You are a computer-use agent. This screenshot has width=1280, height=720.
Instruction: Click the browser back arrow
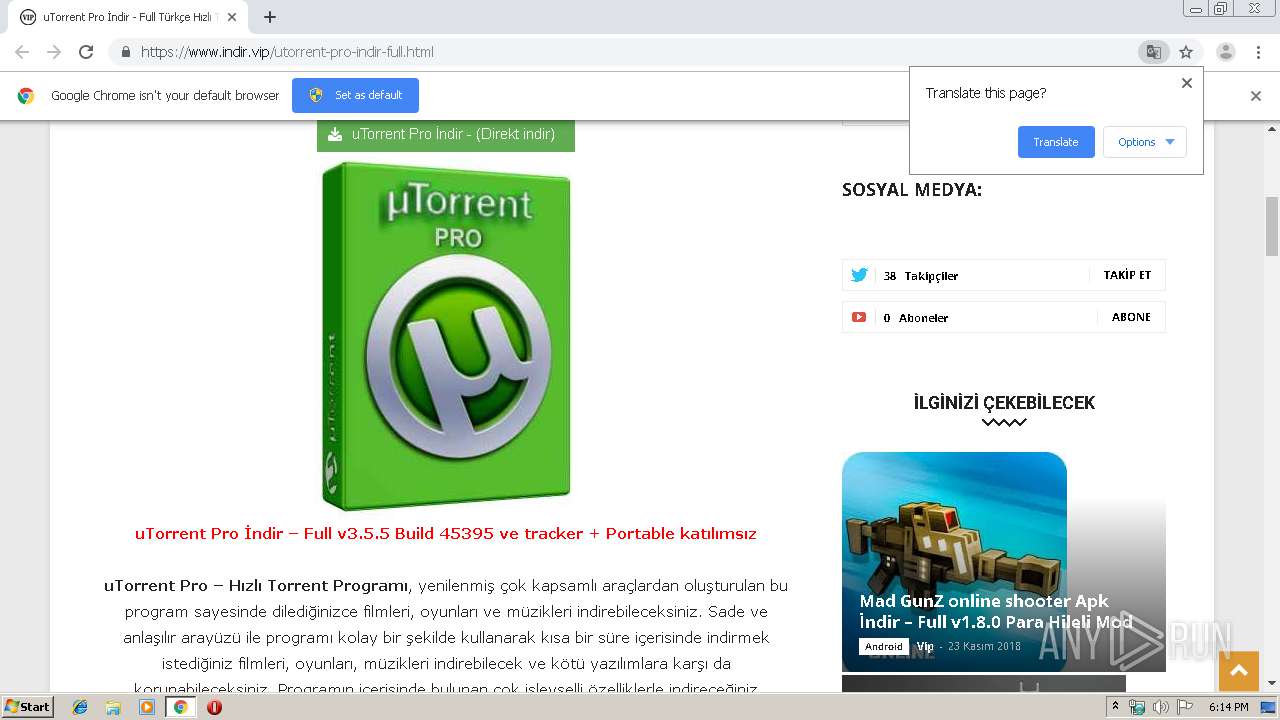click(x=22, y=52)
